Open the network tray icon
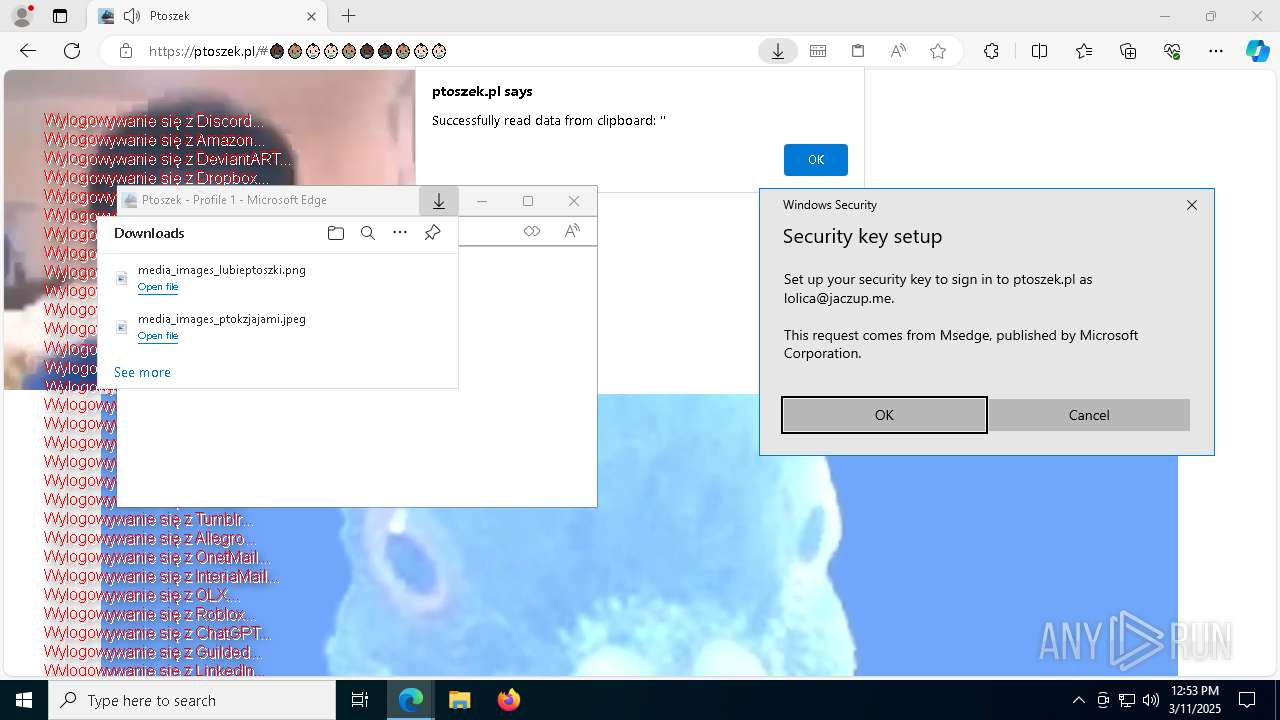 click(1126, 700)
